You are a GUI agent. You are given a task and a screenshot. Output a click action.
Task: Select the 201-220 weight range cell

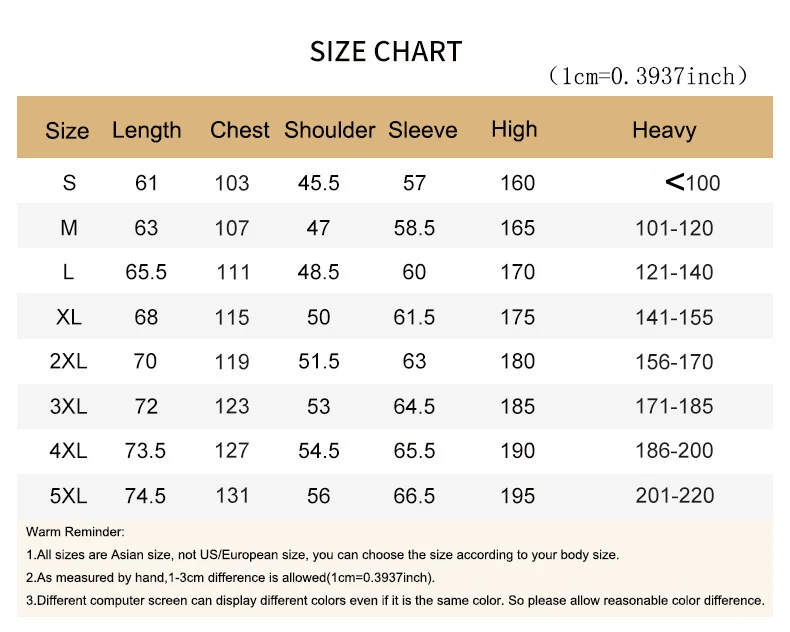pos(674,496)
